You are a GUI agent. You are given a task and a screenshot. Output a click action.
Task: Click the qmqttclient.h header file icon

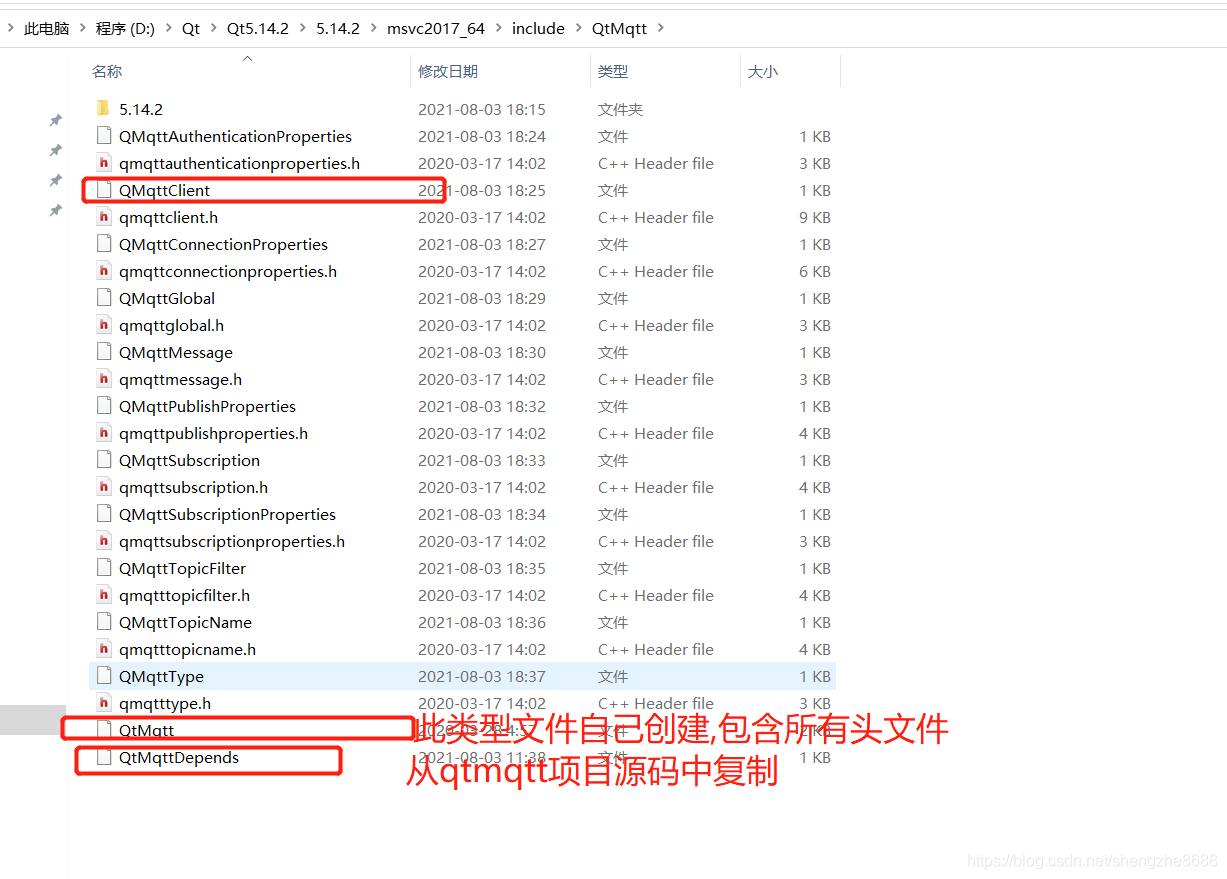point(104,217)
